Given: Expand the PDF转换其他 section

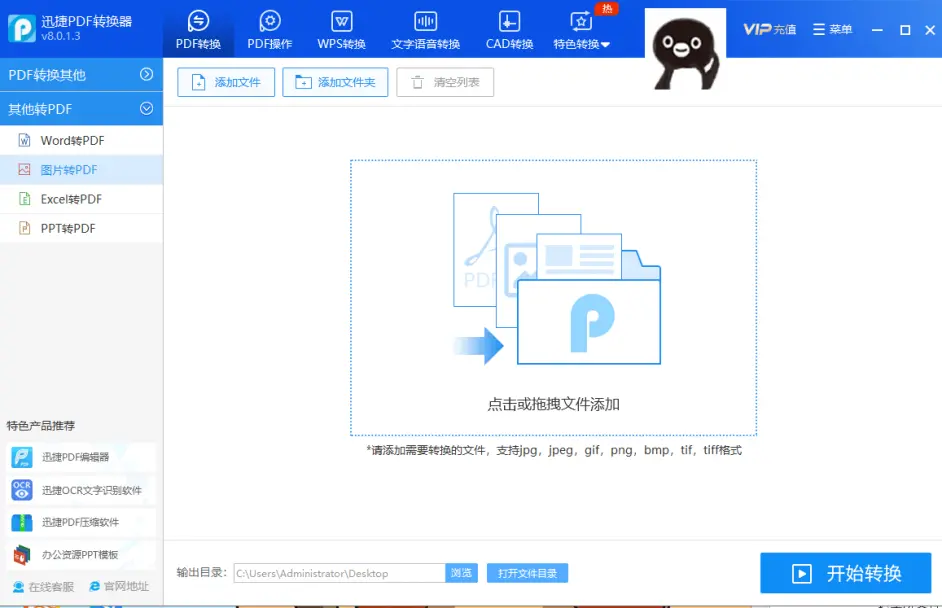Looking at the screenshot, I should [x=81, y=74].
